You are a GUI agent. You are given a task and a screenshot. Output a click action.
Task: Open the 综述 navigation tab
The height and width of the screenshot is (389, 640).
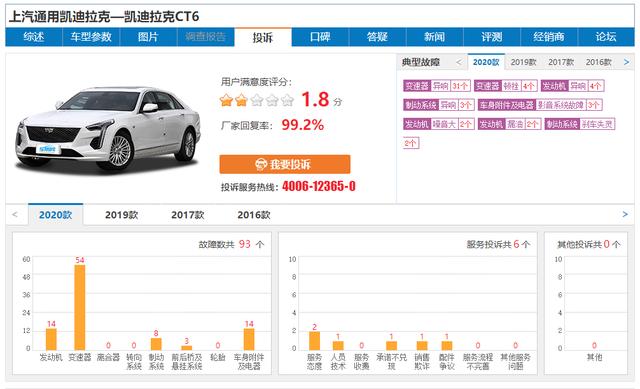coord(33,37)
